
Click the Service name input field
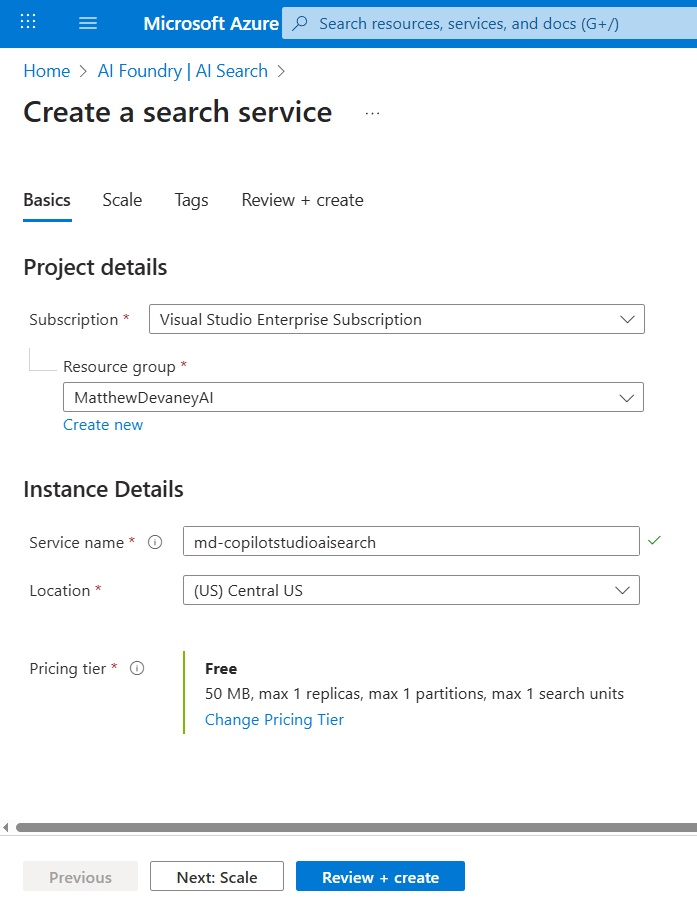(411, 542)
